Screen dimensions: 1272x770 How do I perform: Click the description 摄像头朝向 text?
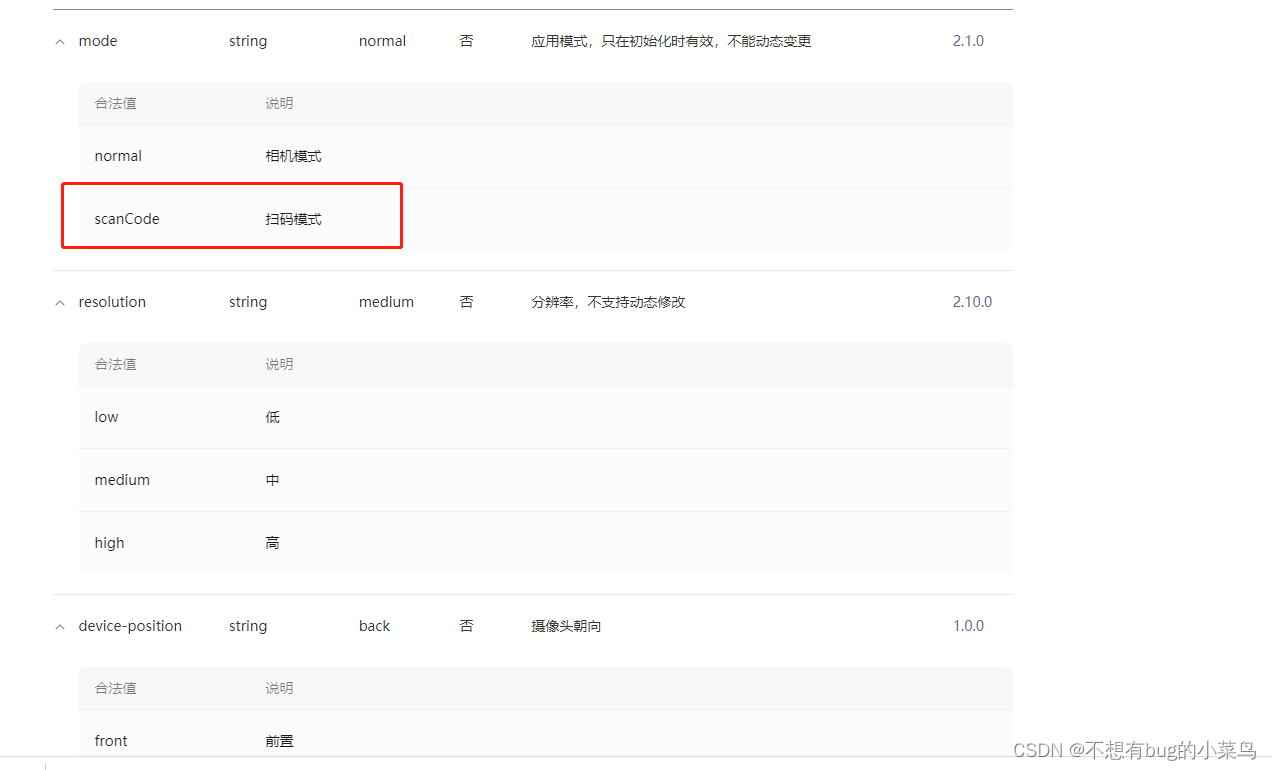click(x=566, y=625)
